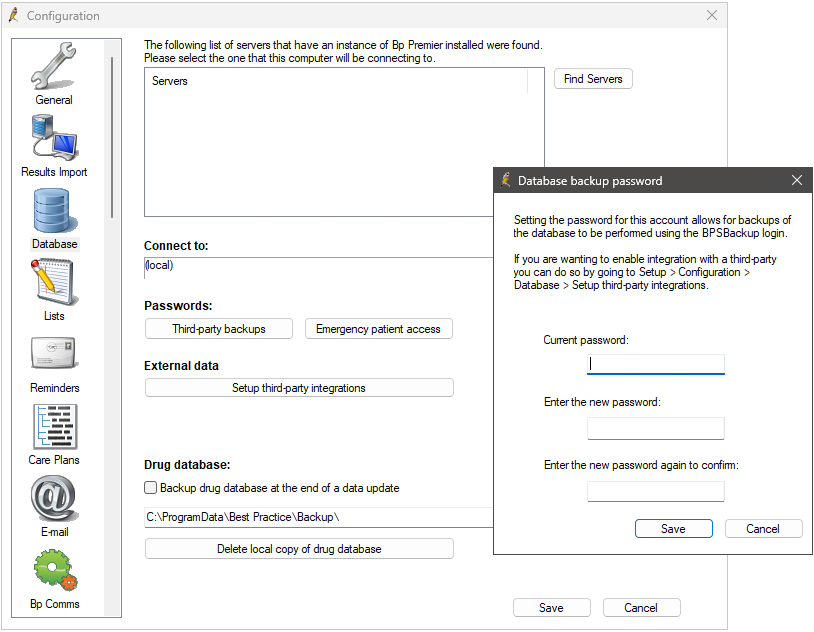Save the new database backup password
Viewport: 814px width, 632px height.
click(x=673, y=529)
